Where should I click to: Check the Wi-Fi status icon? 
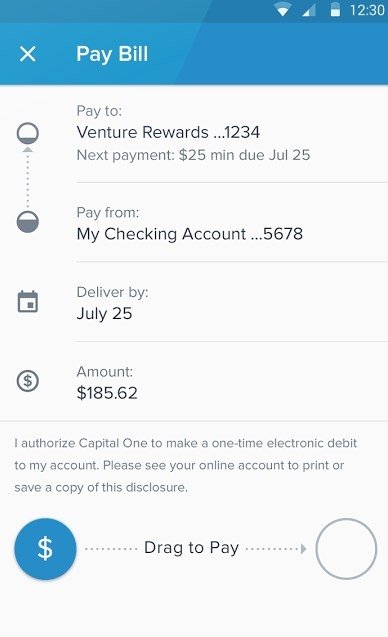tap(282, 10)
